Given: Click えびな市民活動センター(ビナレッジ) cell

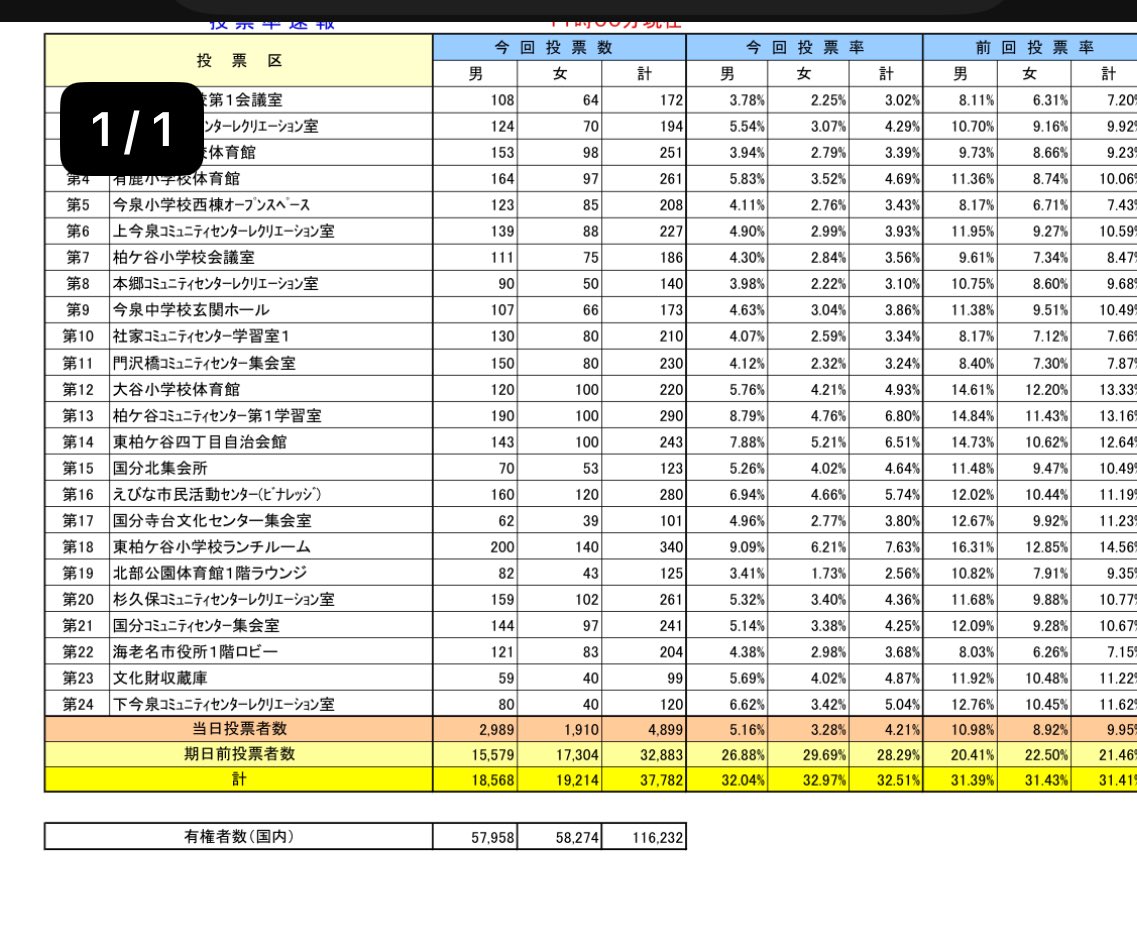Looking at the screenshot, I should tap(271, 494).
